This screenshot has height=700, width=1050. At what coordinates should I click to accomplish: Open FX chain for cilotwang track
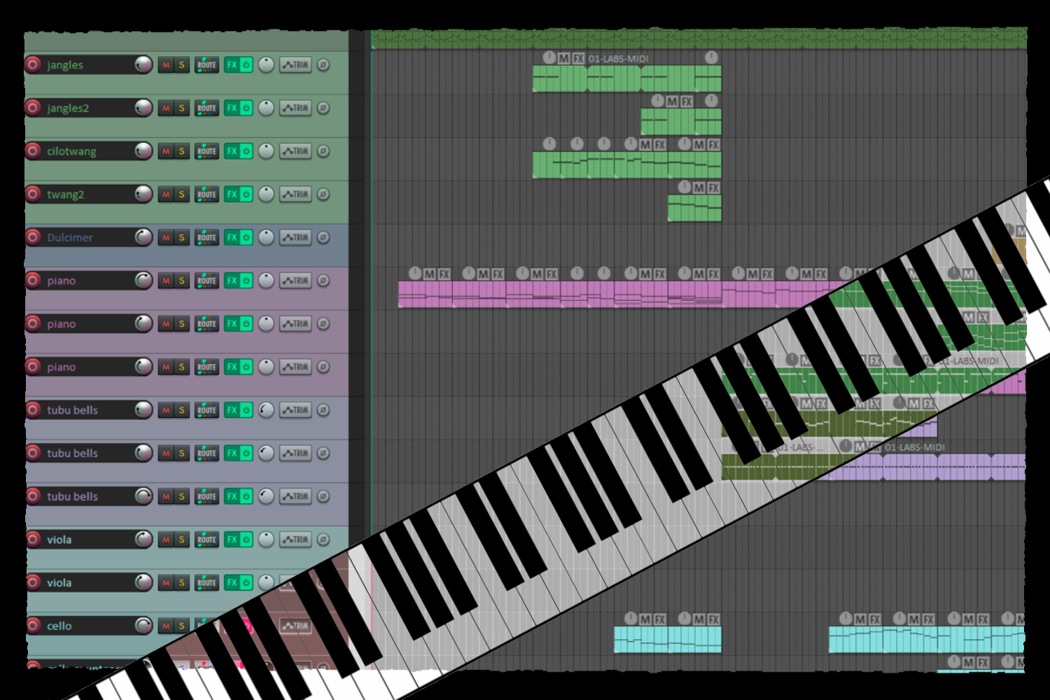coord(231,151)
